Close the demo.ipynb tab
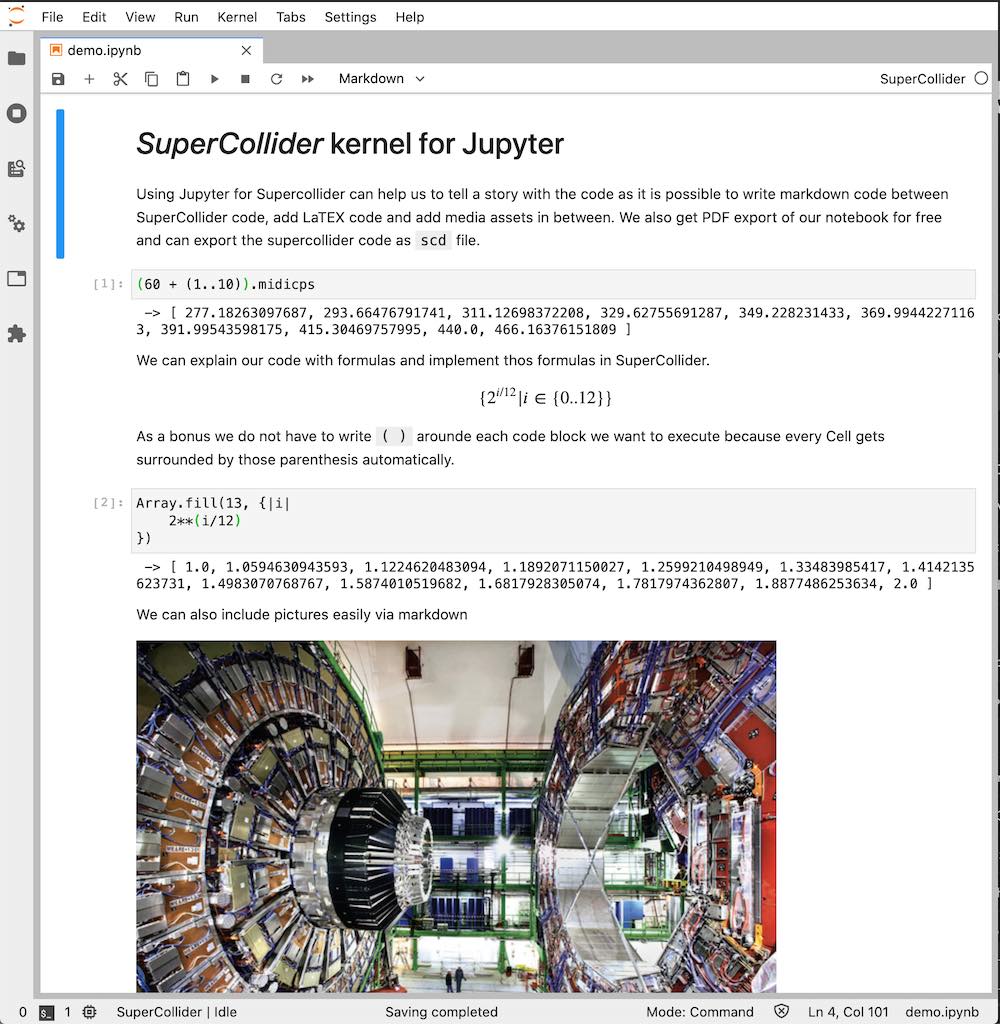Screen dimensions: 1000x1024 click(x=246, y=50)
